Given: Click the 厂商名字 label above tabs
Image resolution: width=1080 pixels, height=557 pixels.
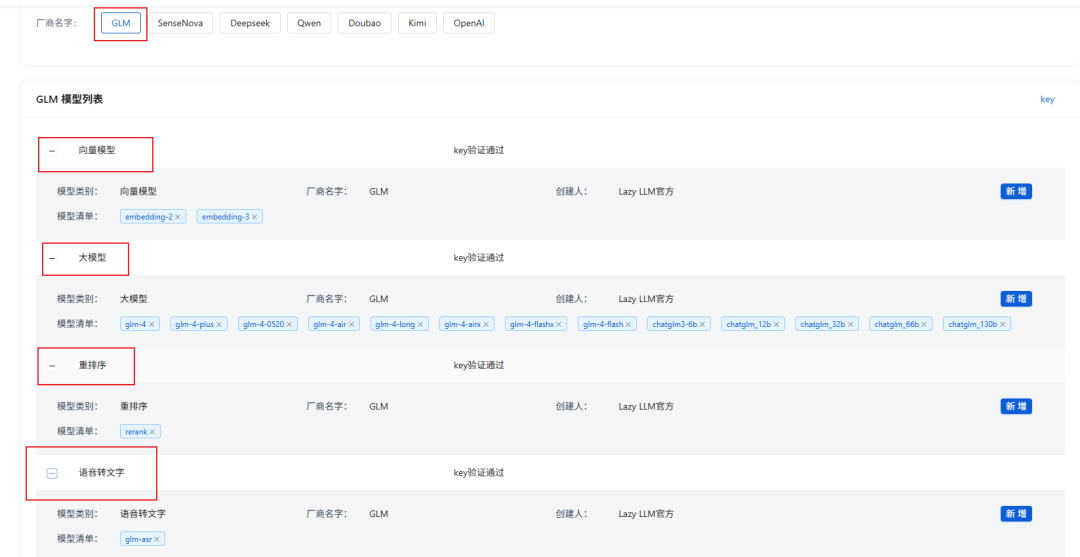Looking at the screenshot, I should (56, 23).
